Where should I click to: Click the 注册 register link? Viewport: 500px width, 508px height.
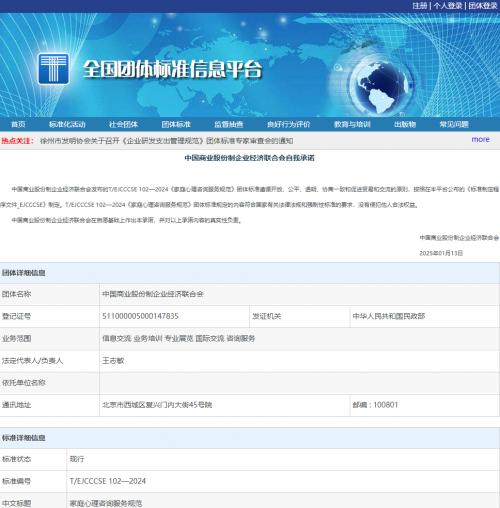(420, 6)
